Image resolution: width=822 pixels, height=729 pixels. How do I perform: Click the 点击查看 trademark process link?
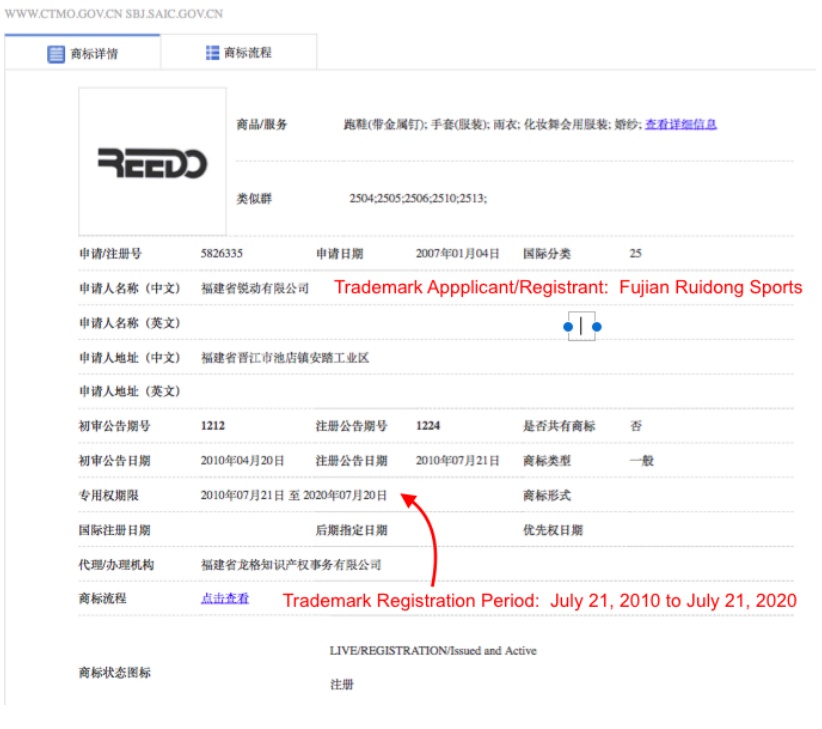225,598
